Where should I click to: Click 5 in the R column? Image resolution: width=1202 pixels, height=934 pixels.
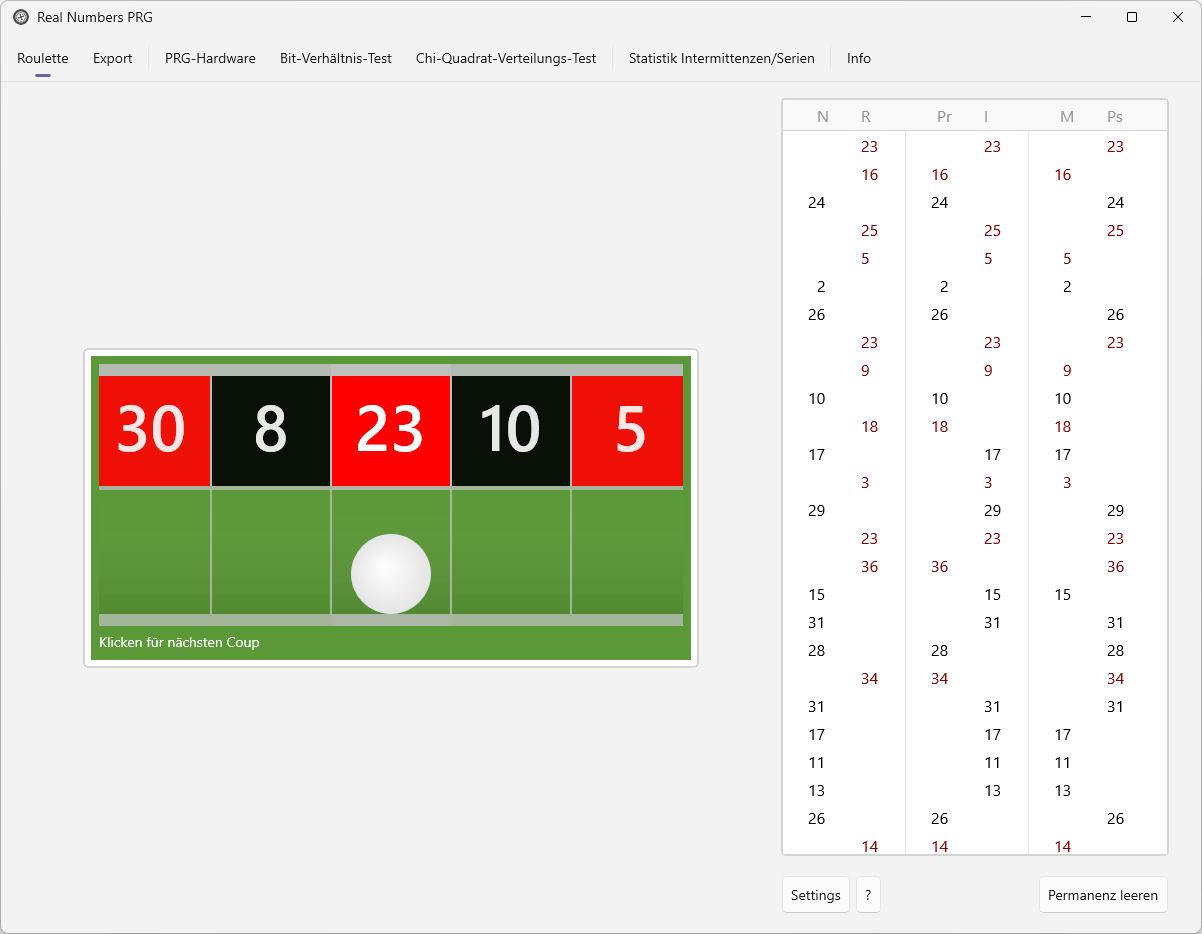tap(865, 258)
